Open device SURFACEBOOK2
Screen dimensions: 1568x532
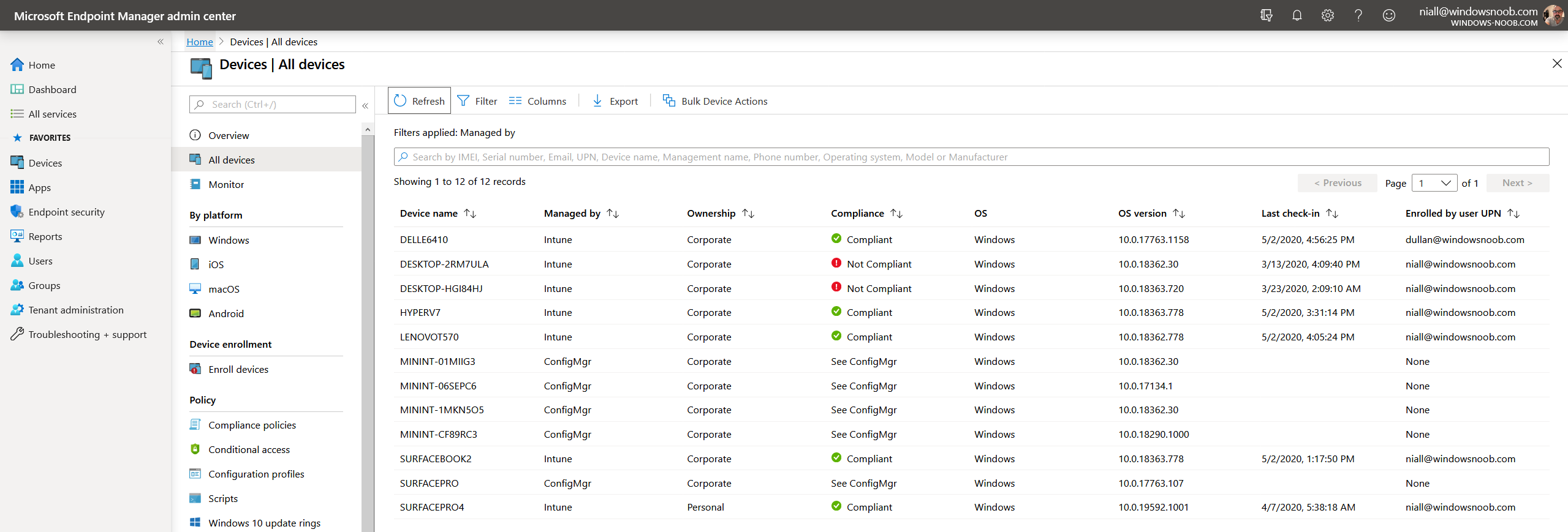[x=436, y=459]
